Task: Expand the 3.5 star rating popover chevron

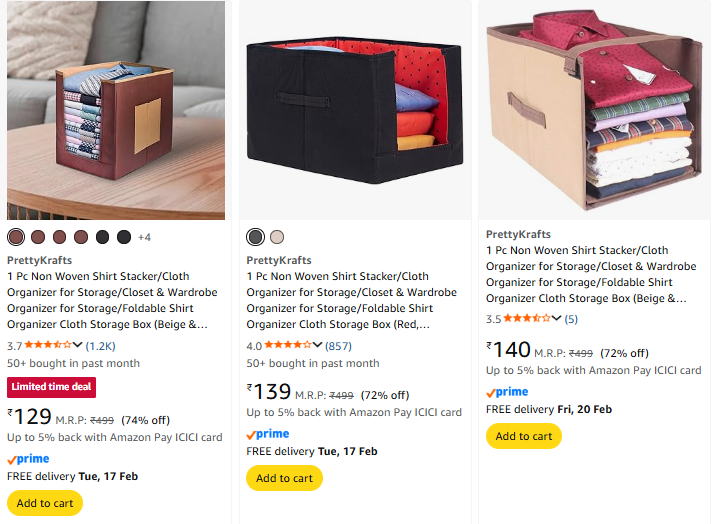Action: tap(558, 319)
